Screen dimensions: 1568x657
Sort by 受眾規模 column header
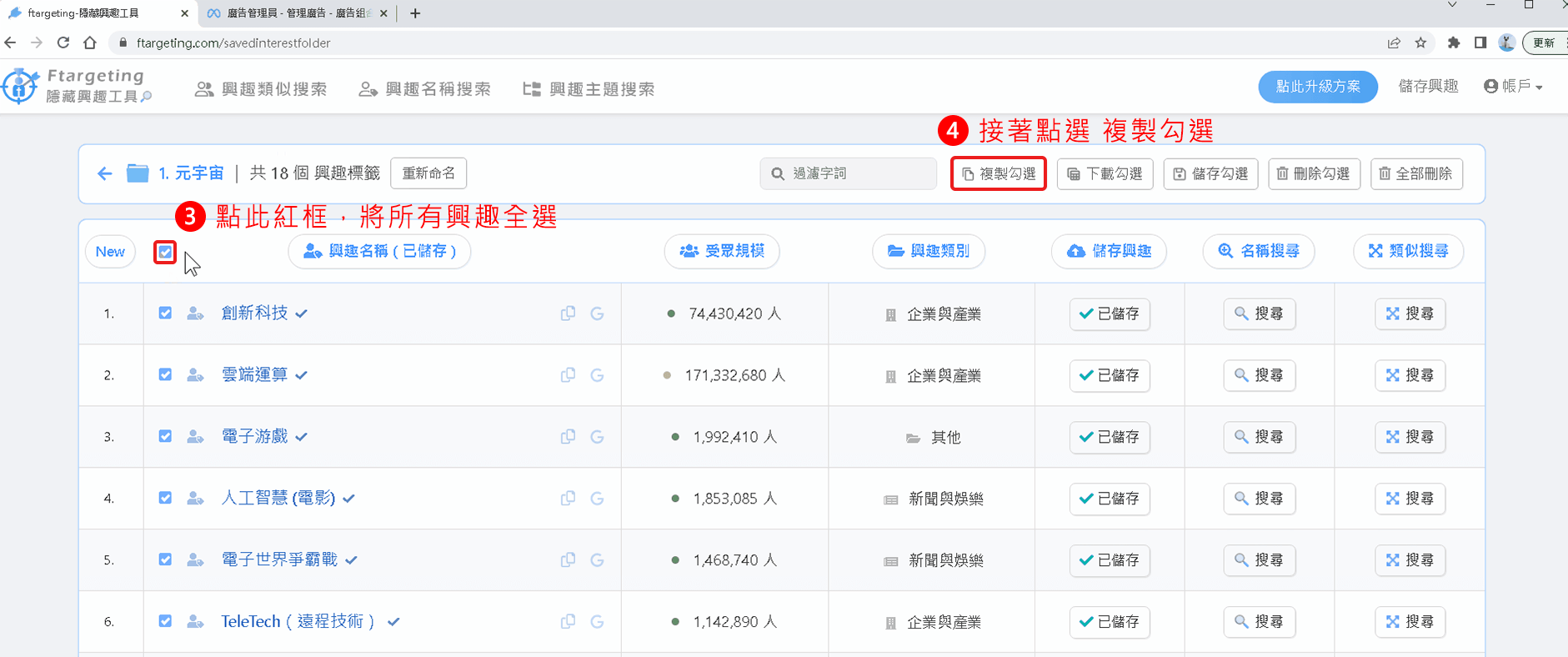tap(722, 251)
